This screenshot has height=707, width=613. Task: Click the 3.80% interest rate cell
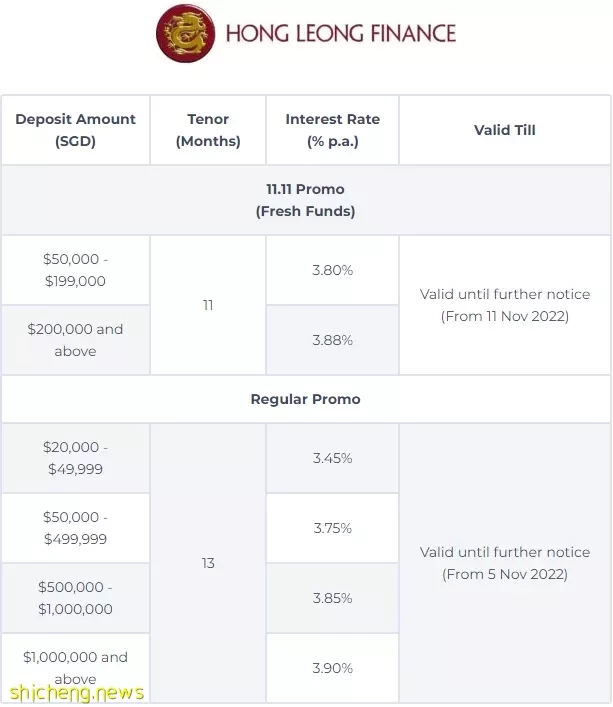coord(333,270)
